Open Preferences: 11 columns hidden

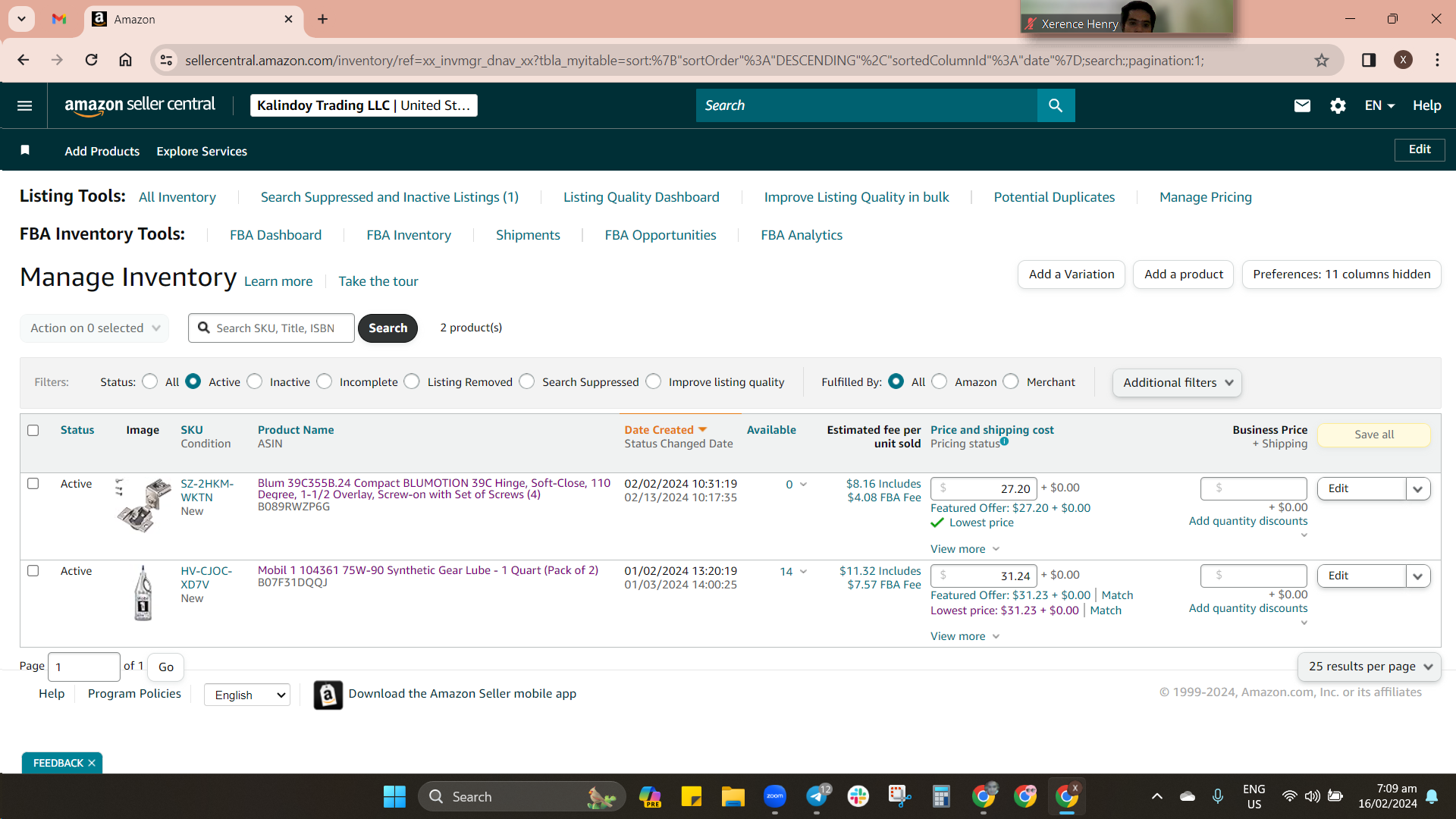[1341, 275]
